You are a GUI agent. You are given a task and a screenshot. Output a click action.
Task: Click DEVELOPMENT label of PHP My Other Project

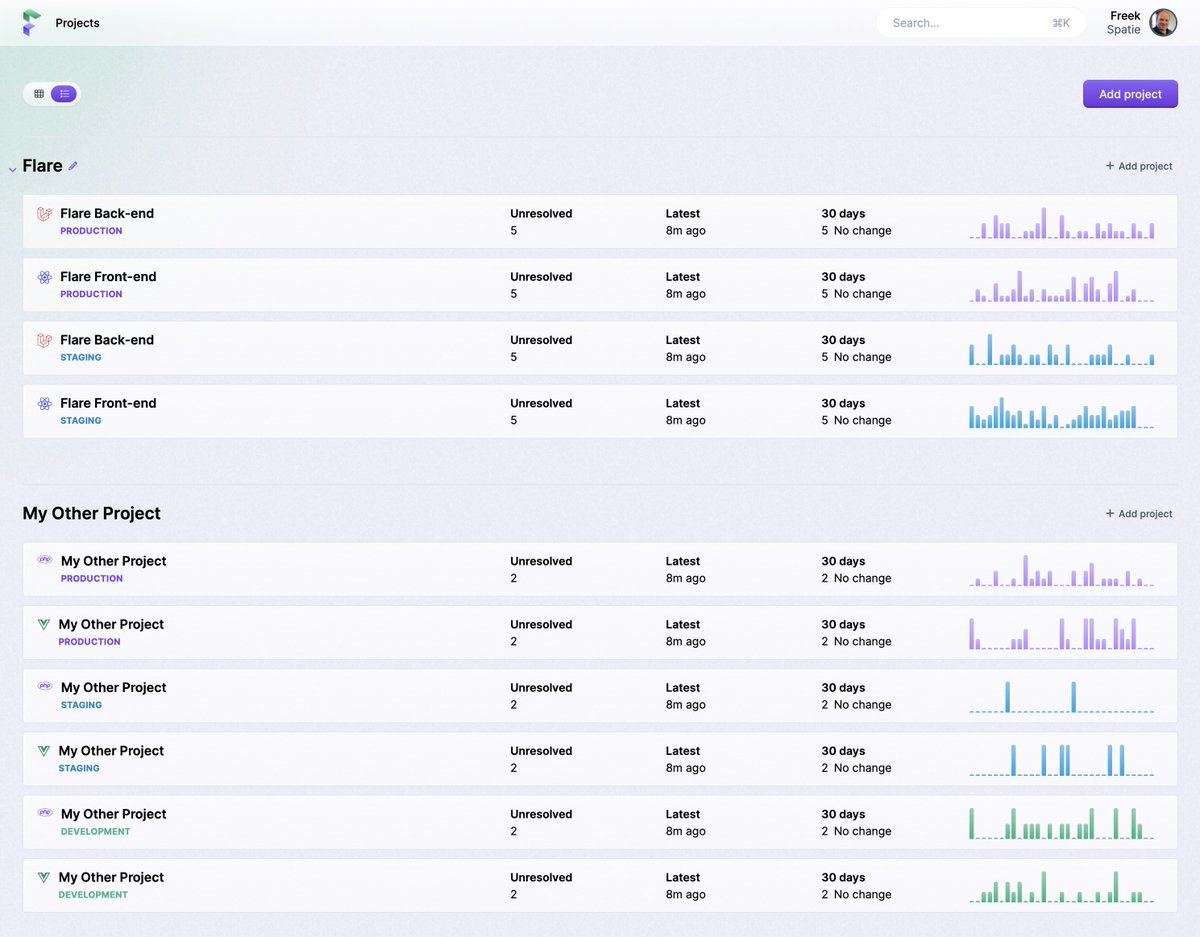point(96,832)
